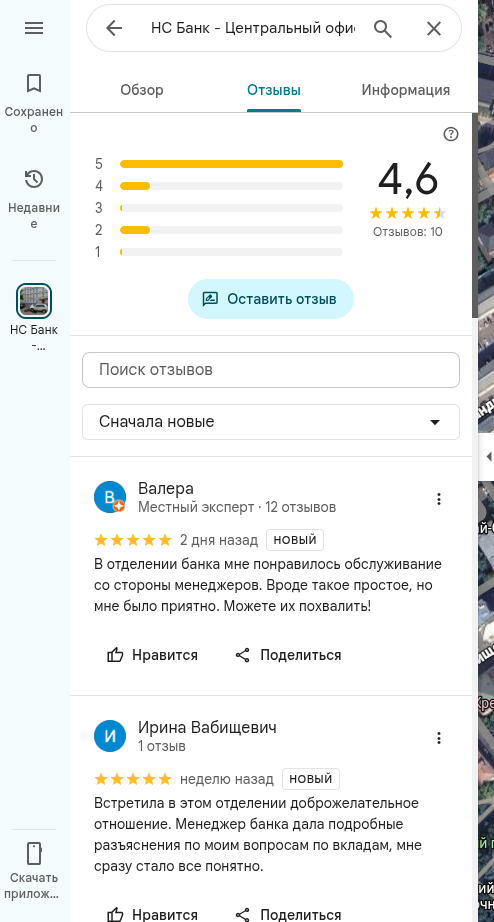Viewport: 494px width, 922px height.
Task: Open the more options menu for Ирина's review
Action: pos(439,738)
